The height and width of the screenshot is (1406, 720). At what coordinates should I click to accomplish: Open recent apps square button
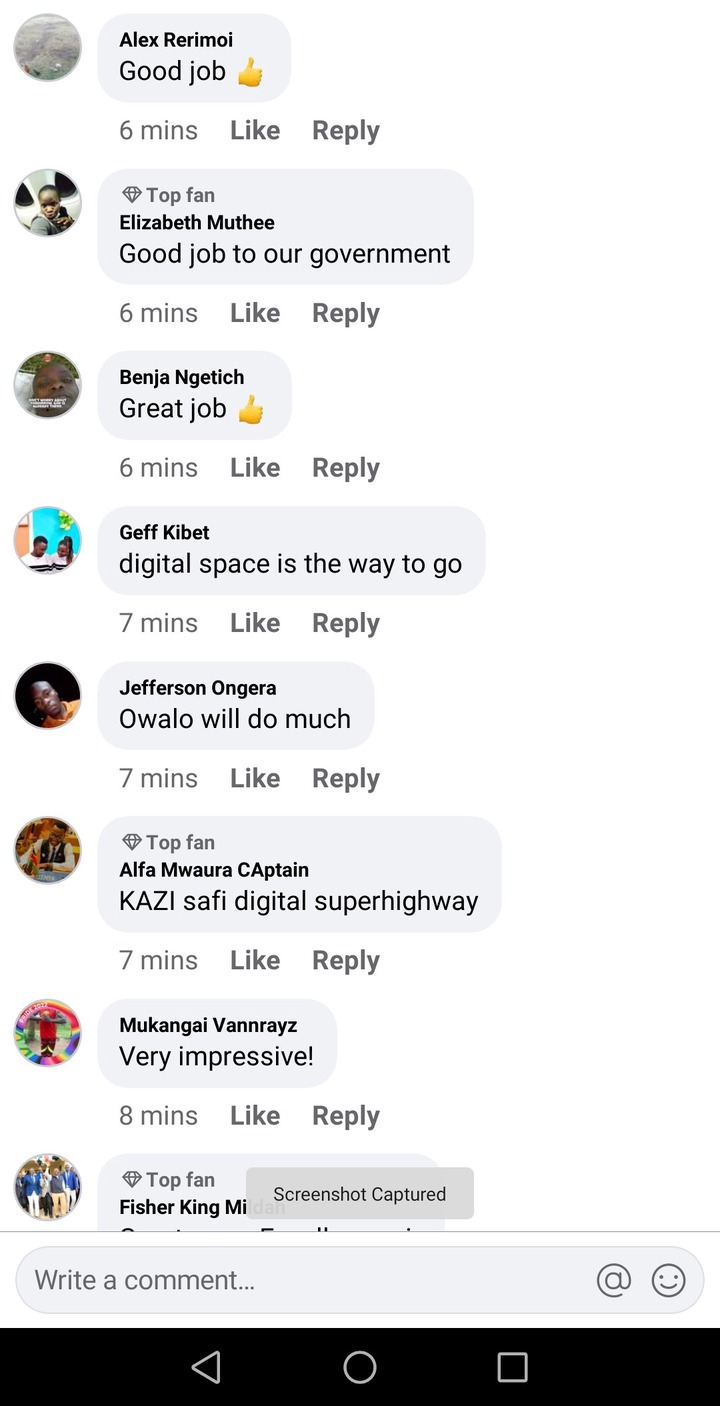(512, 1367)
